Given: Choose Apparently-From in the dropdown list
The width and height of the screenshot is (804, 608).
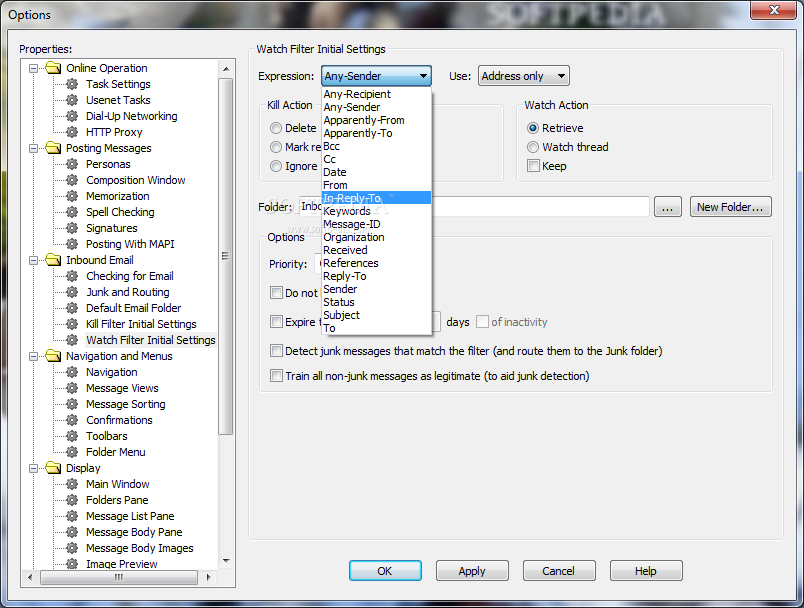Looking at the screenshot, I should [x=376, y=120].
